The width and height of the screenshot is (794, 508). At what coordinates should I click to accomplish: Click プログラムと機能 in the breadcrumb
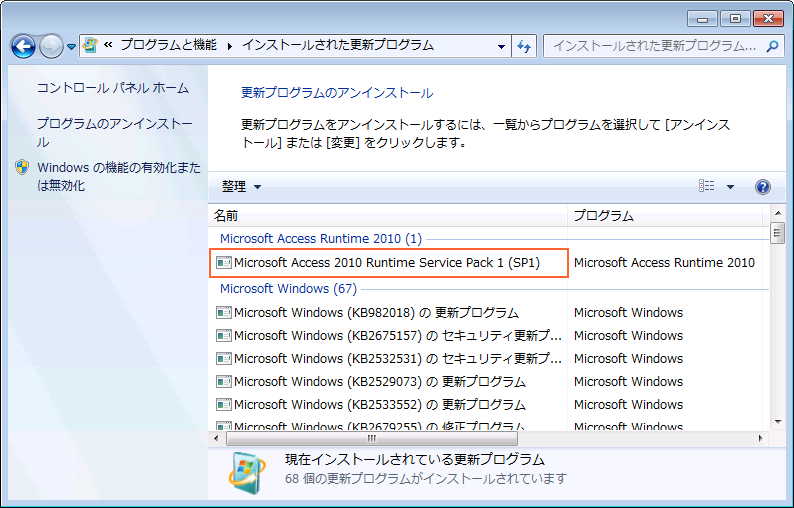[169, 46]
